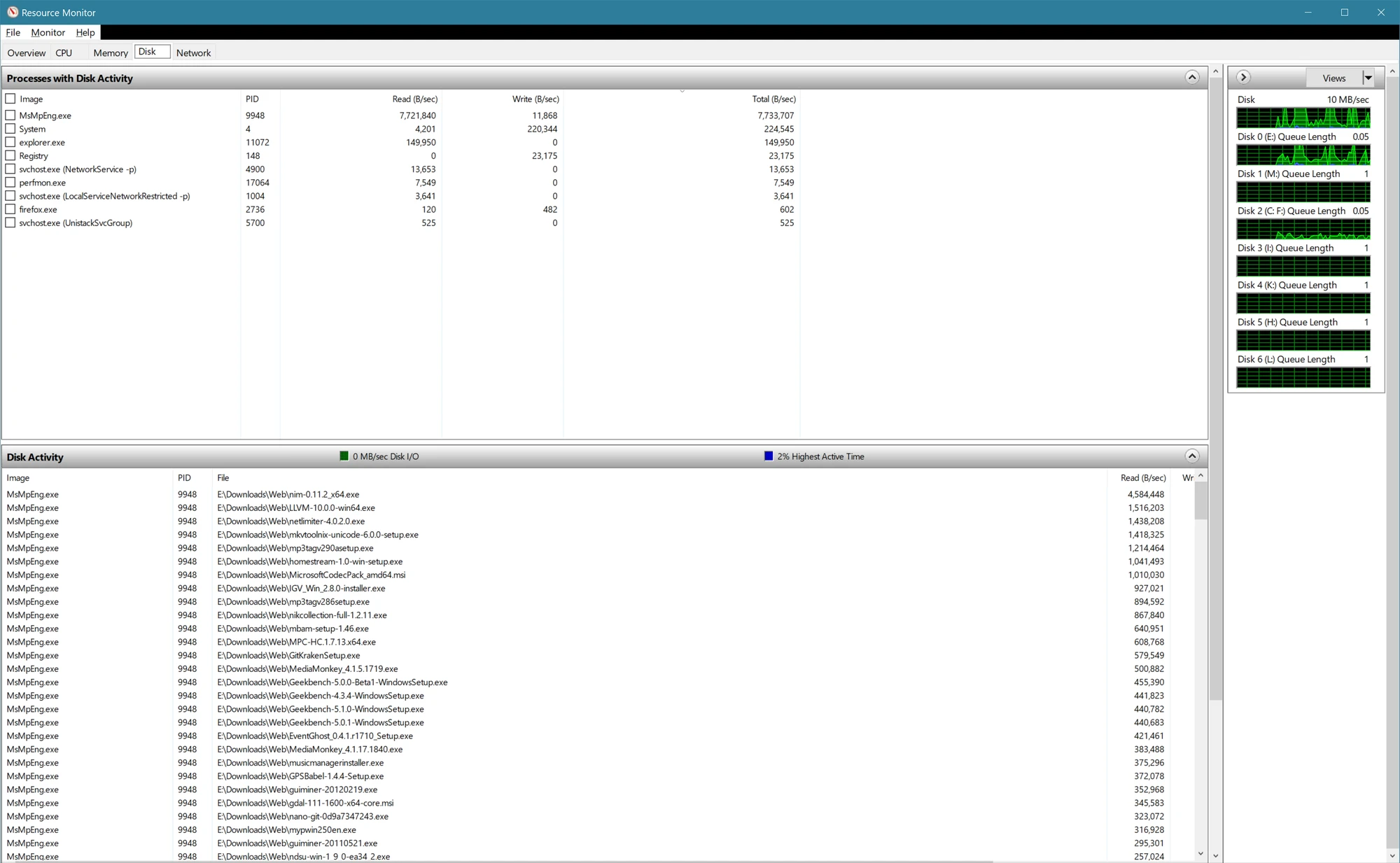Select the Registry process checkbox

10,155
